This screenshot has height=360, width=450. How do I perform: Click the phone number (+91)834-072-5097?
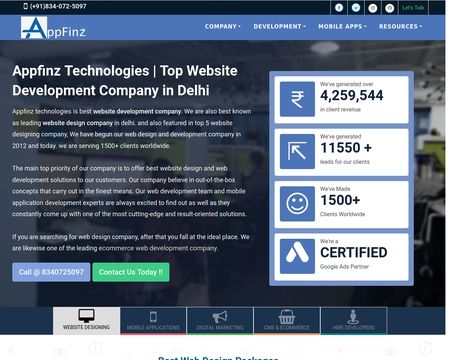pos(55,6)
